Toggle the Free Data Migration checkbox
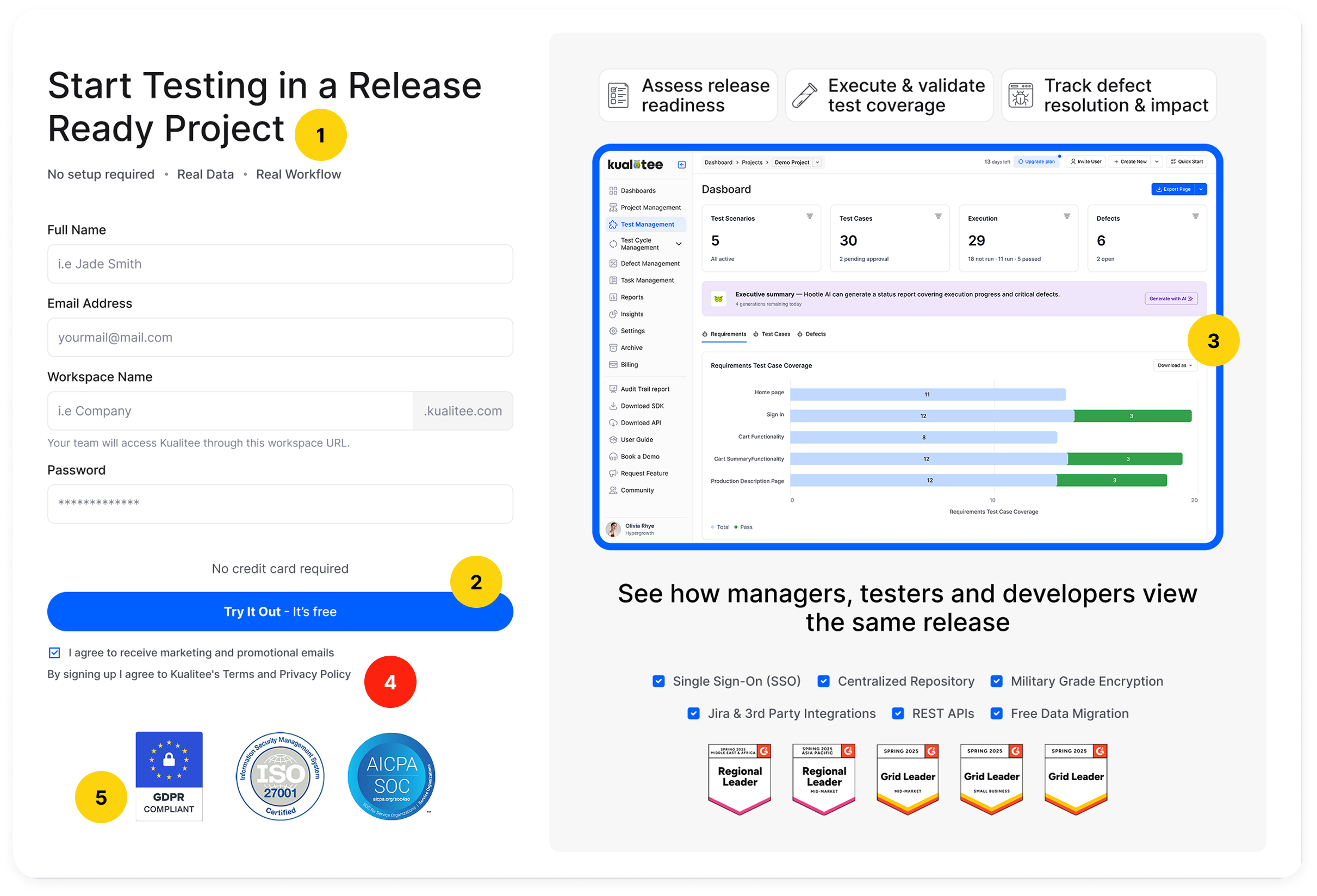Viewport: 1317px width, 896px height. [996, 713]
